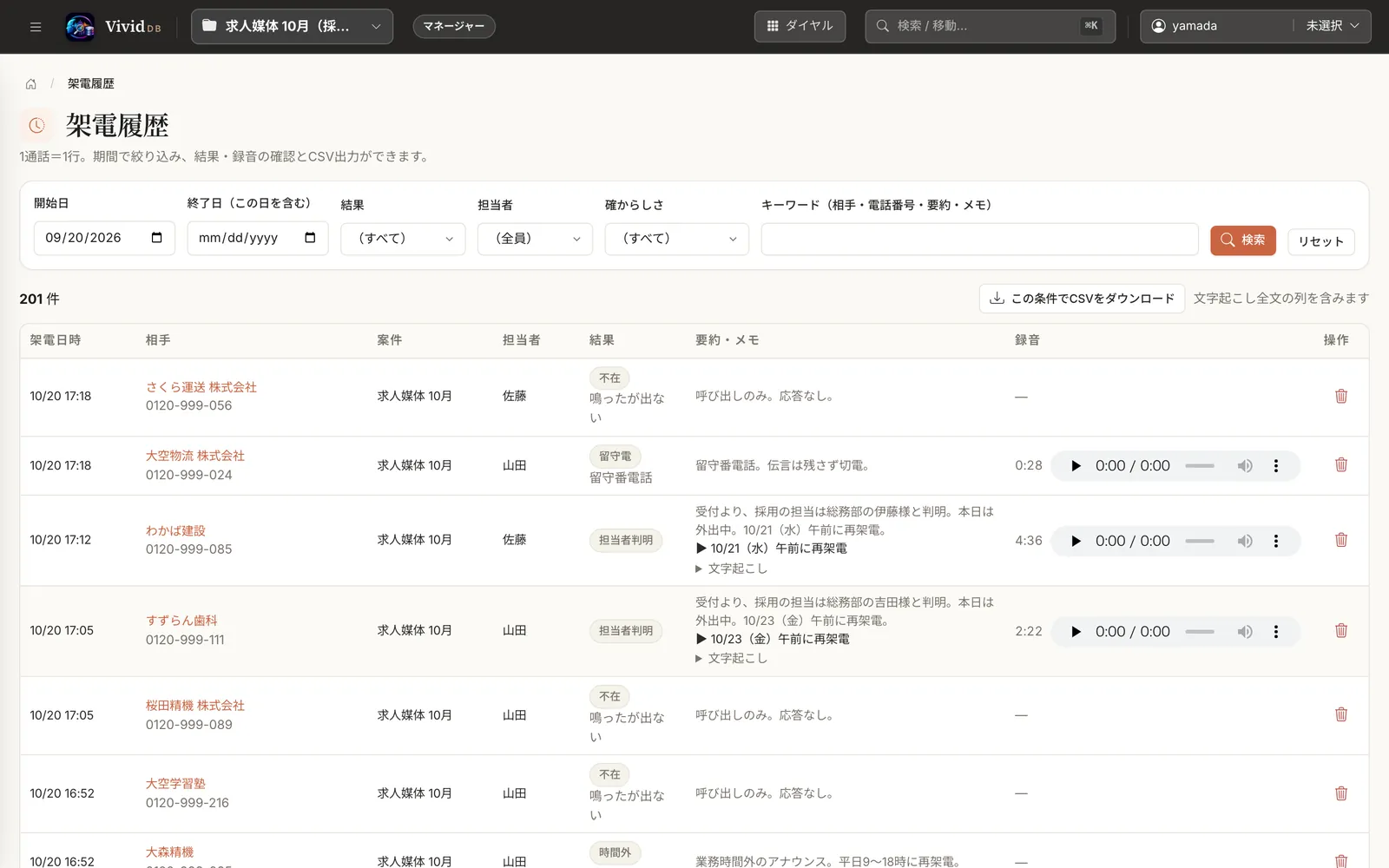Seek in the 大空物流 recording progress bar
Image resolution: width=1389 pixels, height=868 pixels.
[x=1200, y=466]
